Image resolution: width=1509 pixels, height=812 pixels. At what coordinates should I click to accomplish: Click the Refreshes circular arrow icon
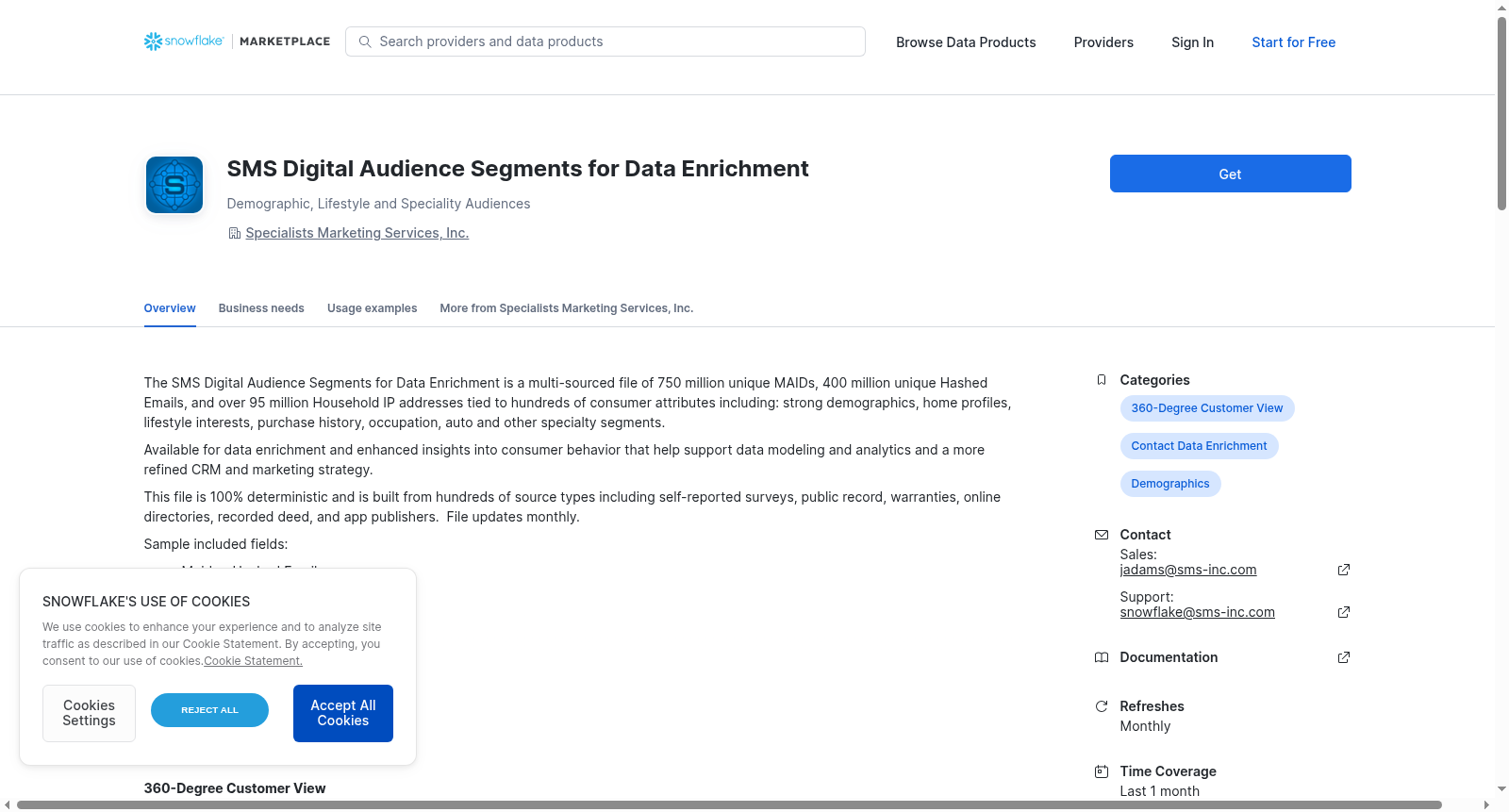[x=1102, y=706]
